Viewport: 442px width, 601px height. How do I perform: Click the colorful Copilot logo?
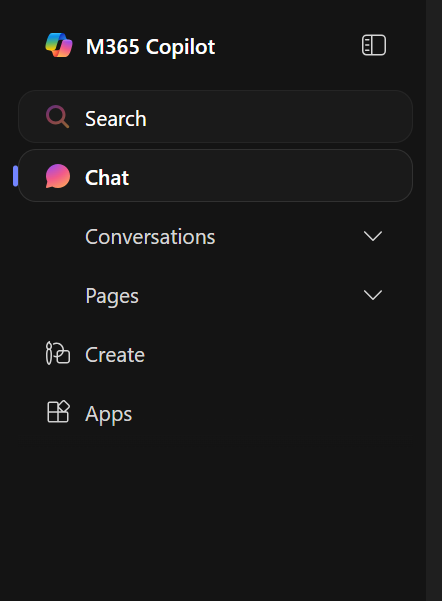59,45
